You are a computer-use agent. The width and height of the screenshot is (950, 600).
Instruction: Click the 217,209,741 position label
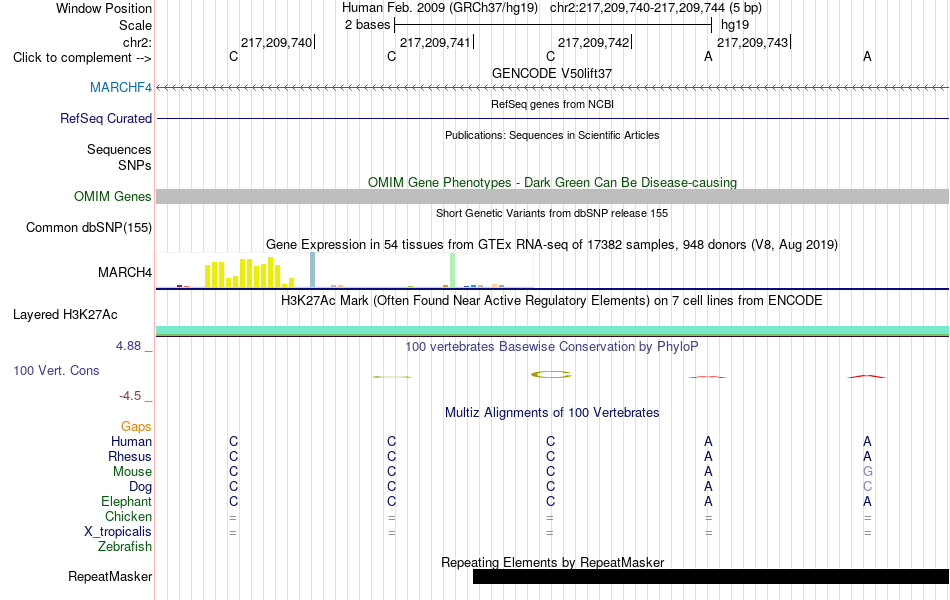coord(435,42)
